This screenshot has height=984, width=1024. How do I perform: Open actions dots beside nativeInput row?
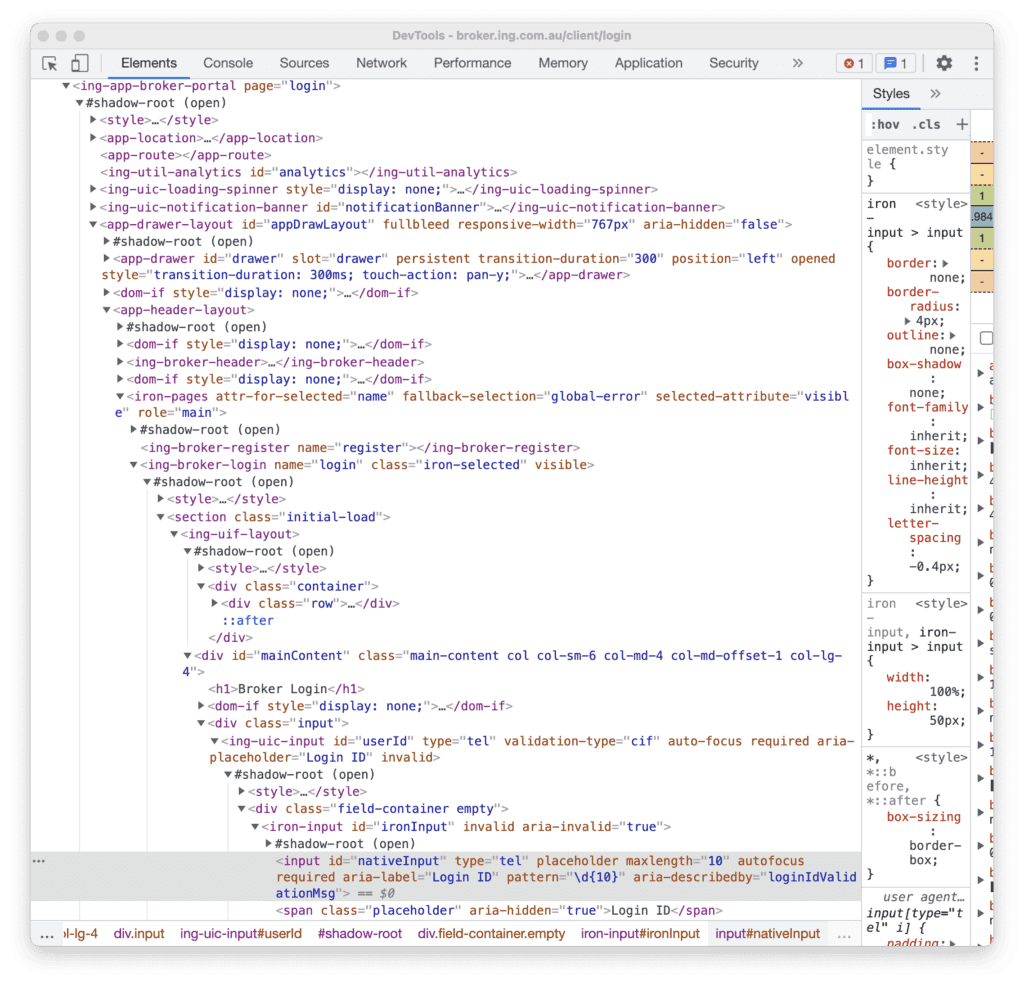pyautogui.click(x=39, y=861)
